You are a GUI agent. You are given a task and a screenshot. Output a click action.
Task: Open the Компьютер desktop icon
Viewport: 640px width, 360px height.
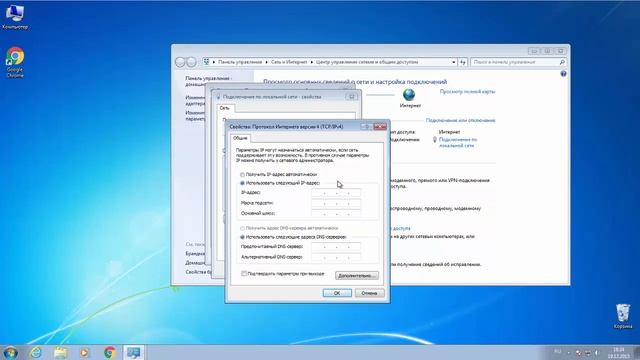coord(15,17)
